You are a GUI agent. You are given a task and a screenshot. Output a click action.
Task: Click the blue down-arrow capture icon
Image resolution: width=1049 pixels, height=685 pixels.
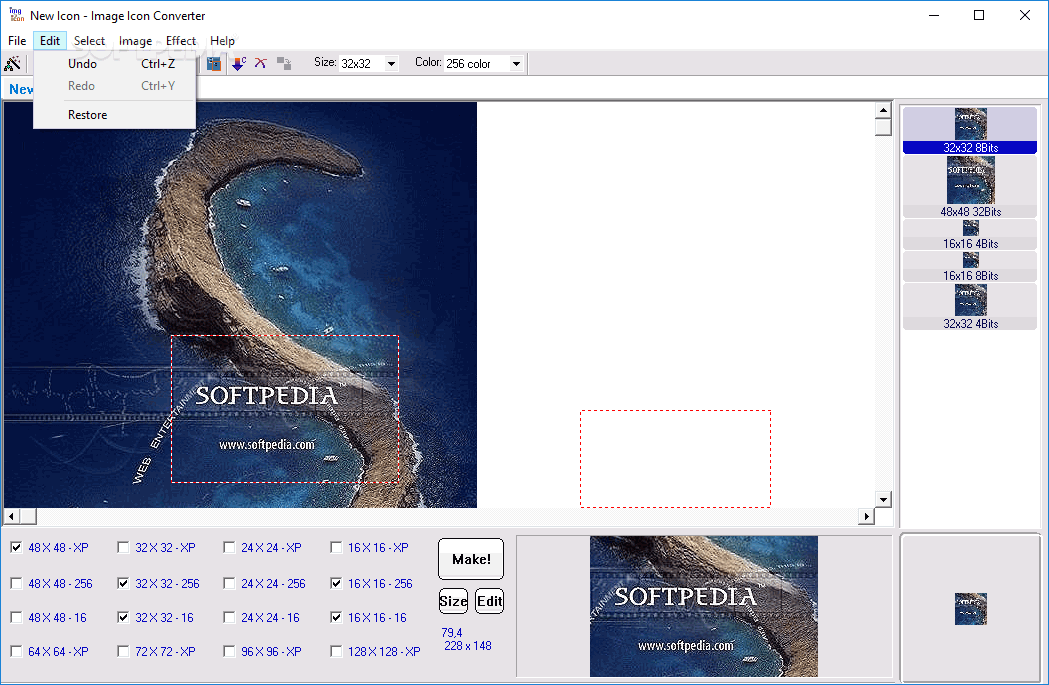(x=239, y=64)
